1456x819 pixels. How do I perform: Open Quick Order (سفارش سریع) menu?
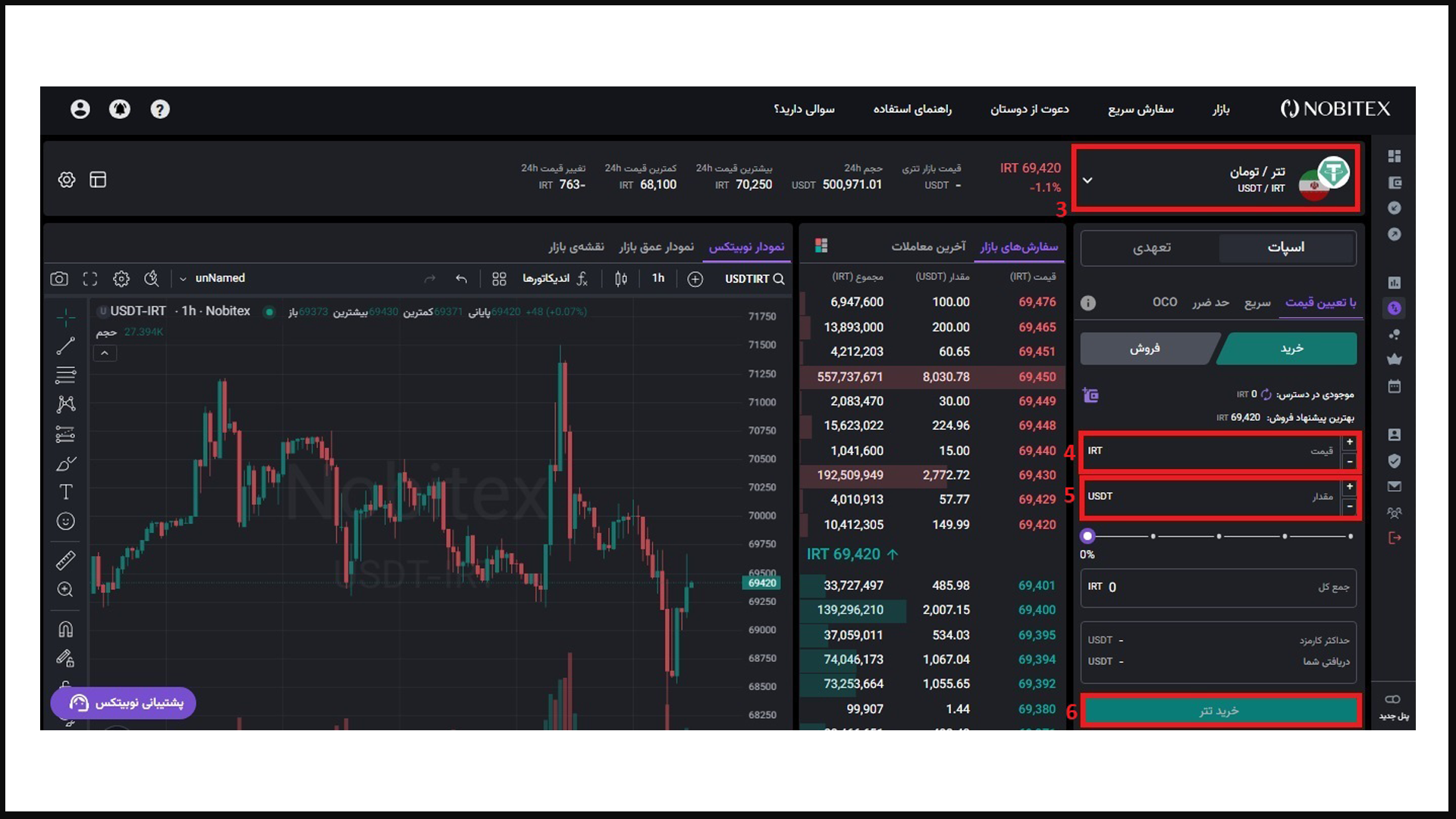(x=1141, y=109)
